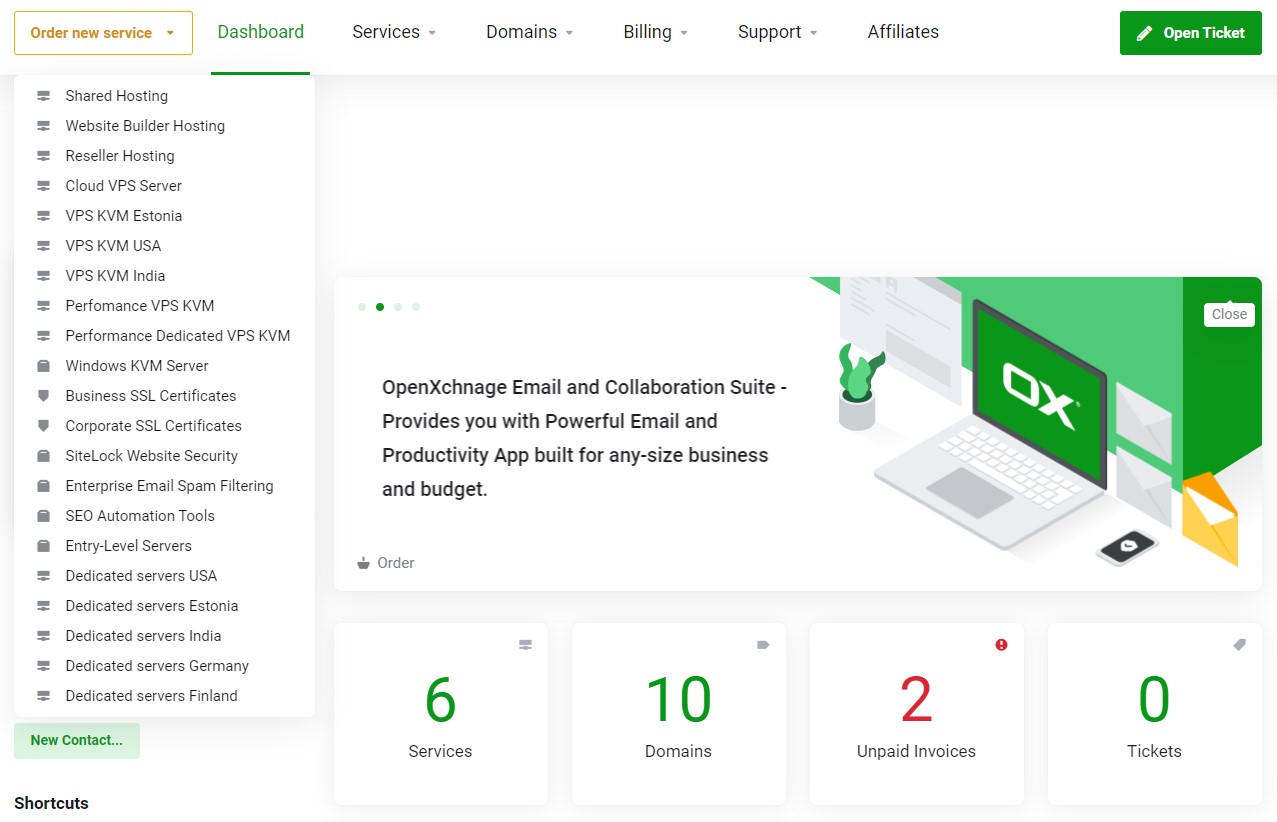This screenshot has width=1277, height=822.
Task: Click the cart icon next to Order in banner
Action: [x=363, y=563]
